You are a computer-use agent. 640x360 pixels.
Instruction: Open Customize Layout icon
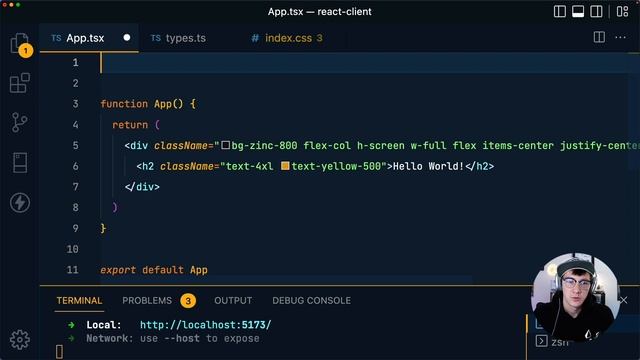[622, 11]
